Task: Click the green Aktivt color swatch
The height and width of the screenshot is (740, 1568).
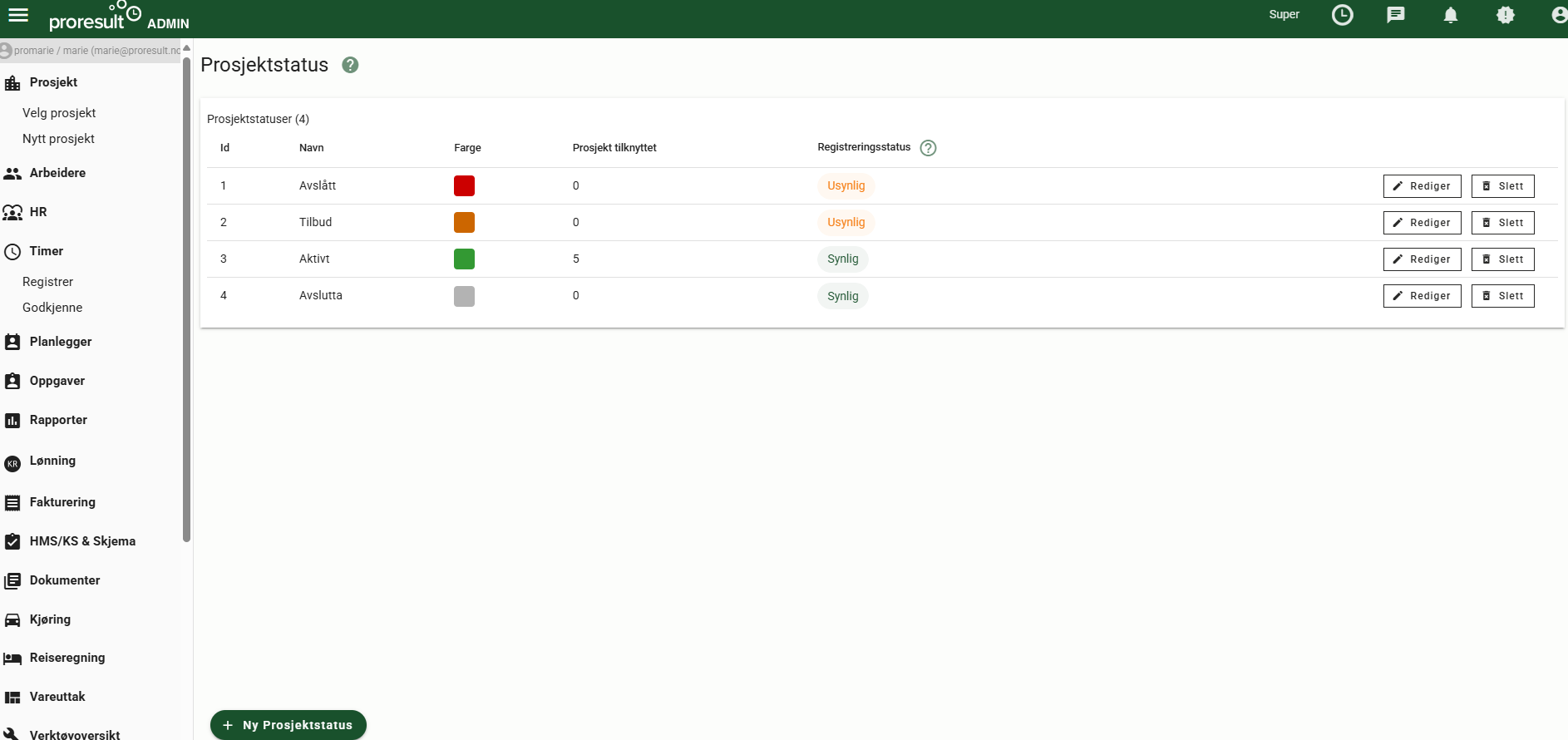Action: 464,259
